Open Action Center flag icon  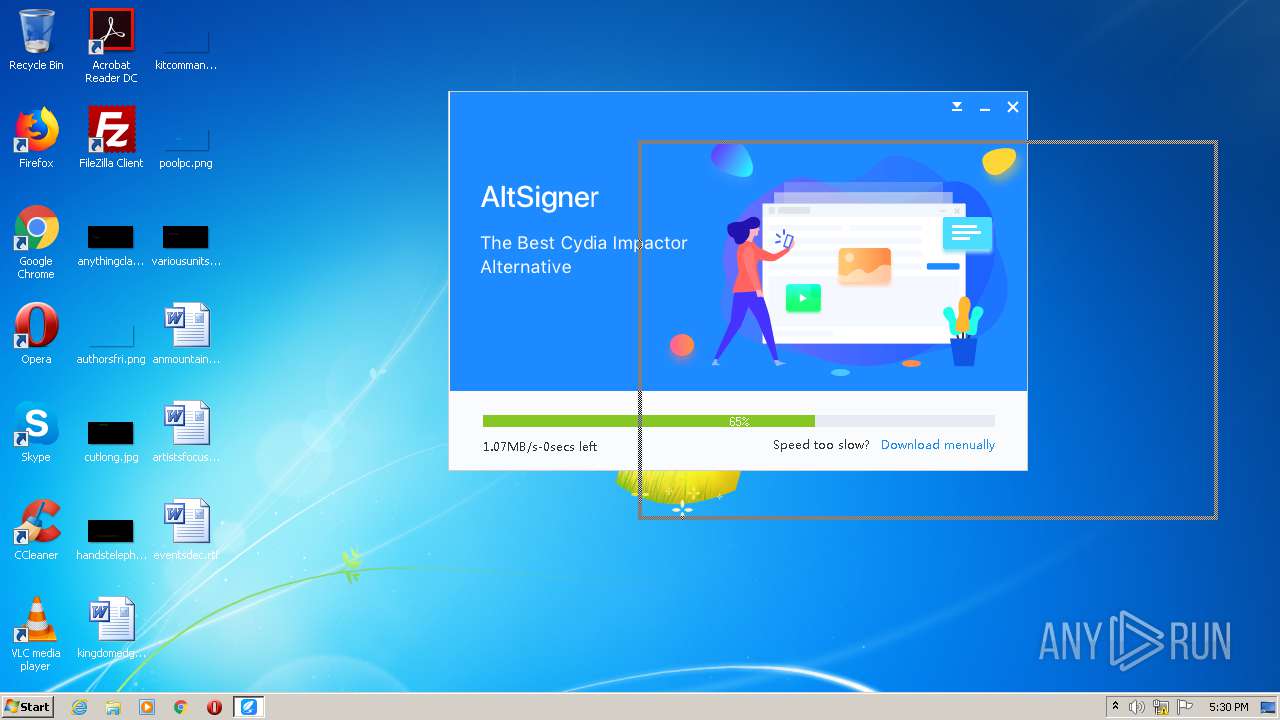(1185, 707)
